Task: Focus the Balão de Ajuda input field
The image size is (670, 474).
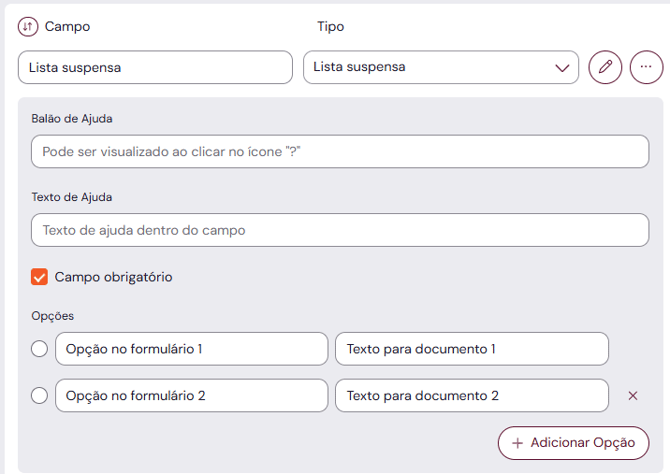Action: click(340, 151)
